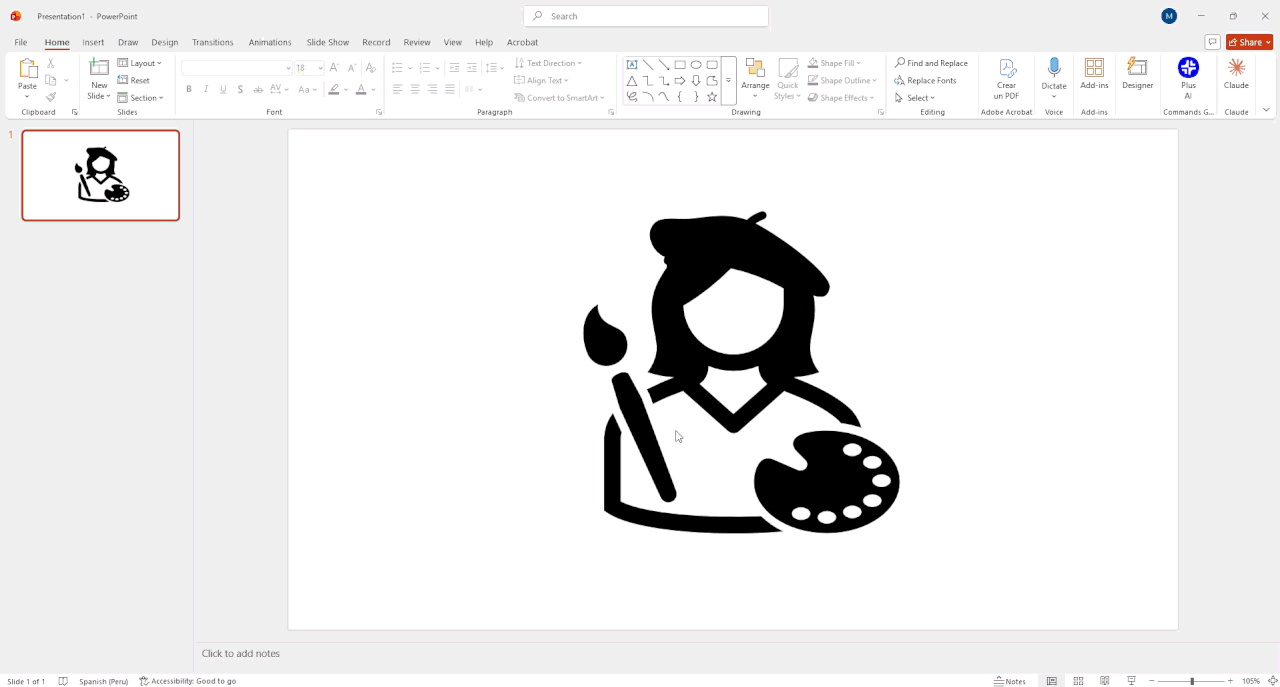
Task: Switch to Reading View icon
Action: click(x=1105, y=681)
